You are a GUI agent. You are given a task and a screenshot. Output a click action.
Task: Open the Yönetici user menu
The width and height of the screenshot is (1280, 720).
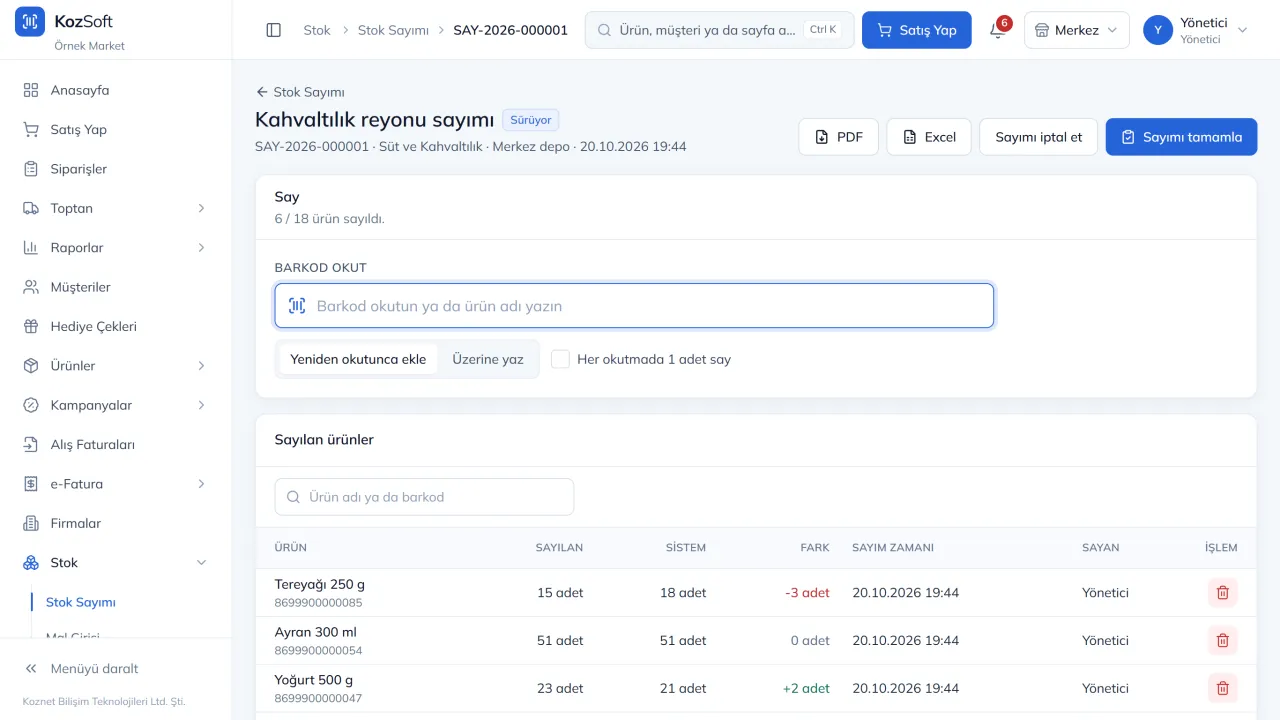pos(1196,30)
